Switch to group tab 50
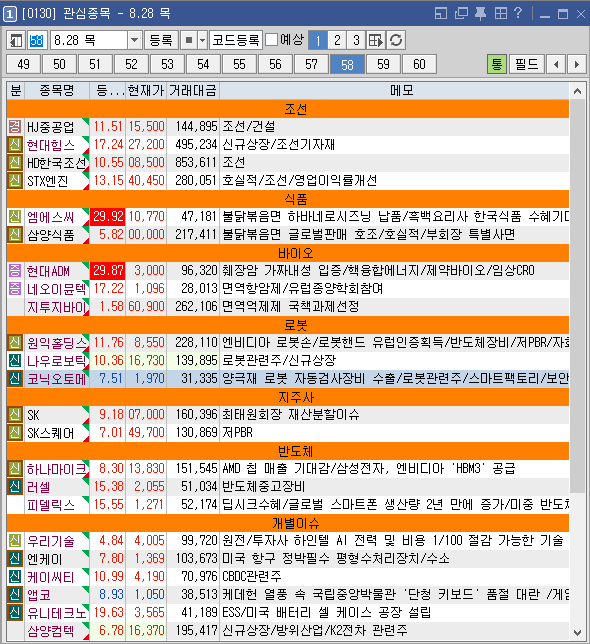Image resolution: width=590 pixels, height=644 pixels. [59, 64]
